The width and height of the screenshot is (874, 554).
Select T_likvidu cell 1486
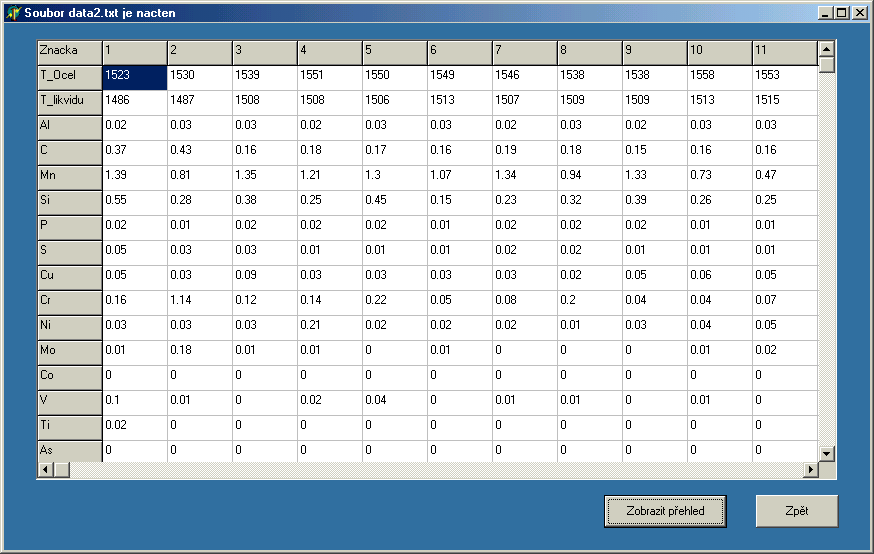135,103
